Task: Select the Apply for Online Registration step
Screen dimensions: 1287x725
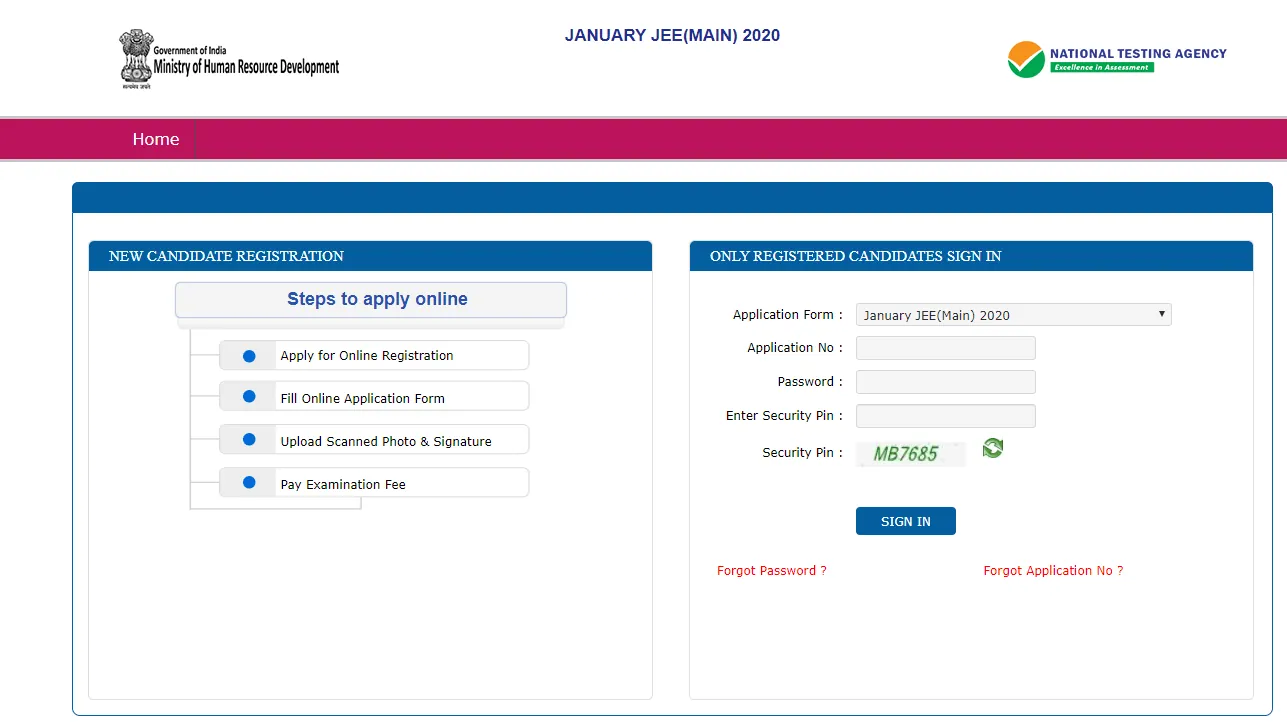Action: tap(367, 356)
